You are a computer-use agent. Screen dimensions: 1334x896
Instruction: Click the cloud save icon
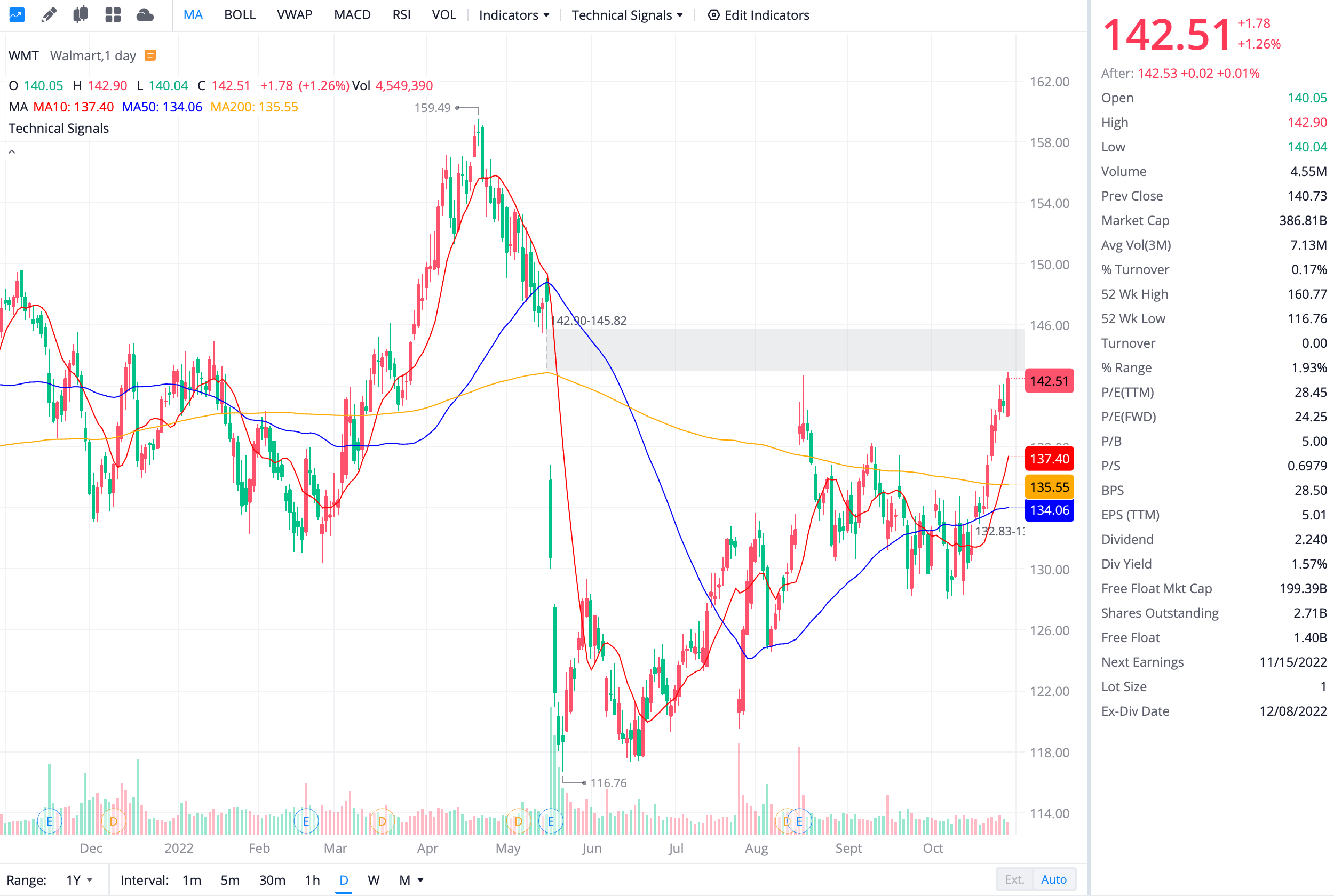[x=145, y=15]
